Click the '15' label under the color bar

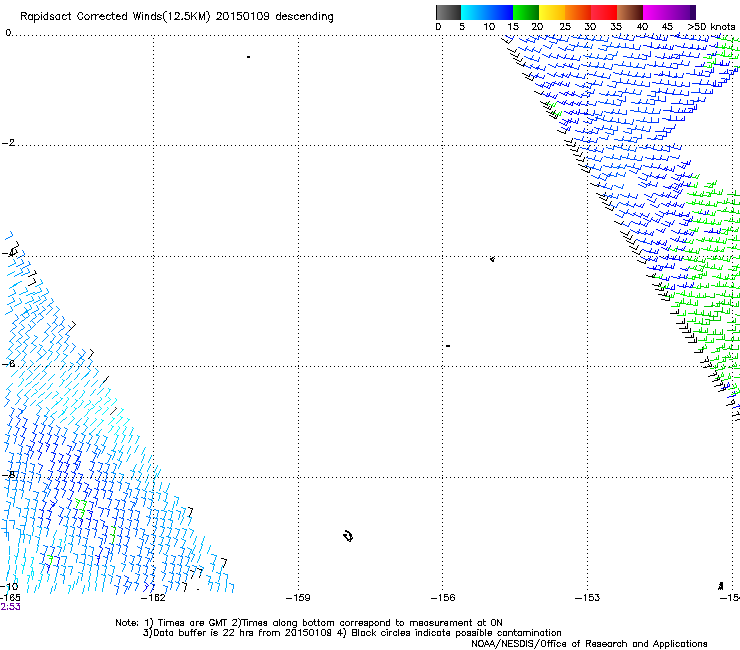pos(513,27)
